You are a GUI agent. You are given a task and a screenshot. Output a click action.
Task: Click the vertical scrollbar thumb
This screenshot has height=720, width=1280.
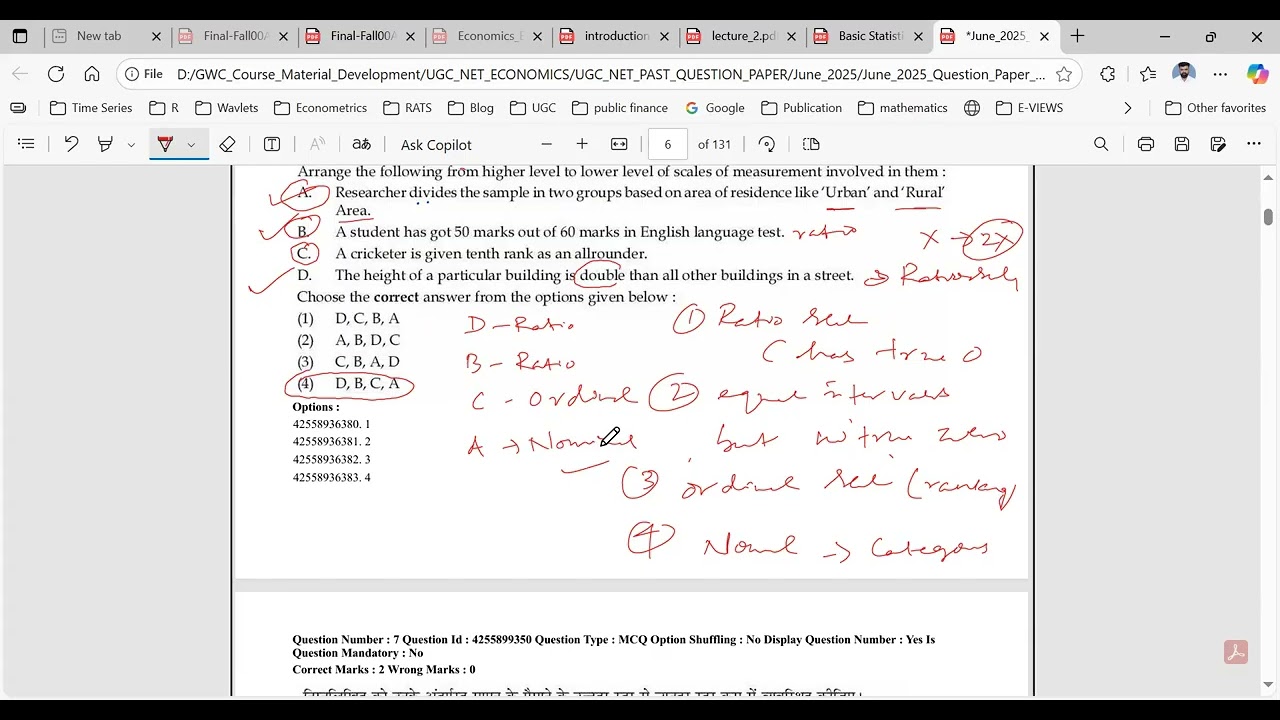point(1268,216)
